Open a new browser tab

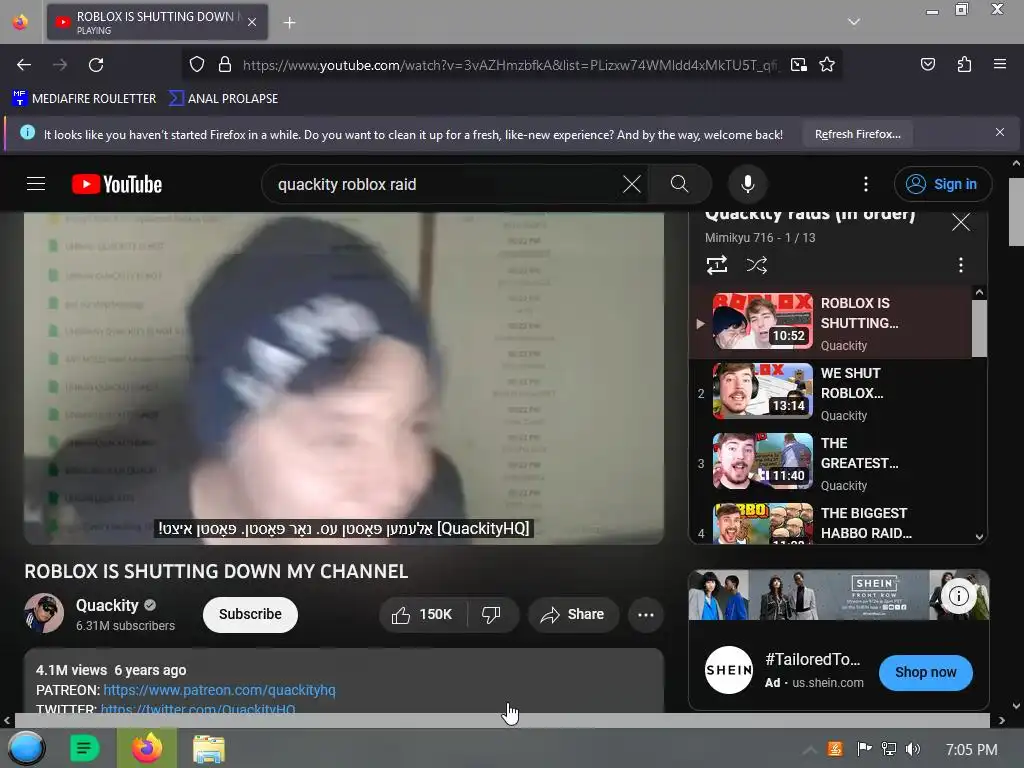pos(289,23)
